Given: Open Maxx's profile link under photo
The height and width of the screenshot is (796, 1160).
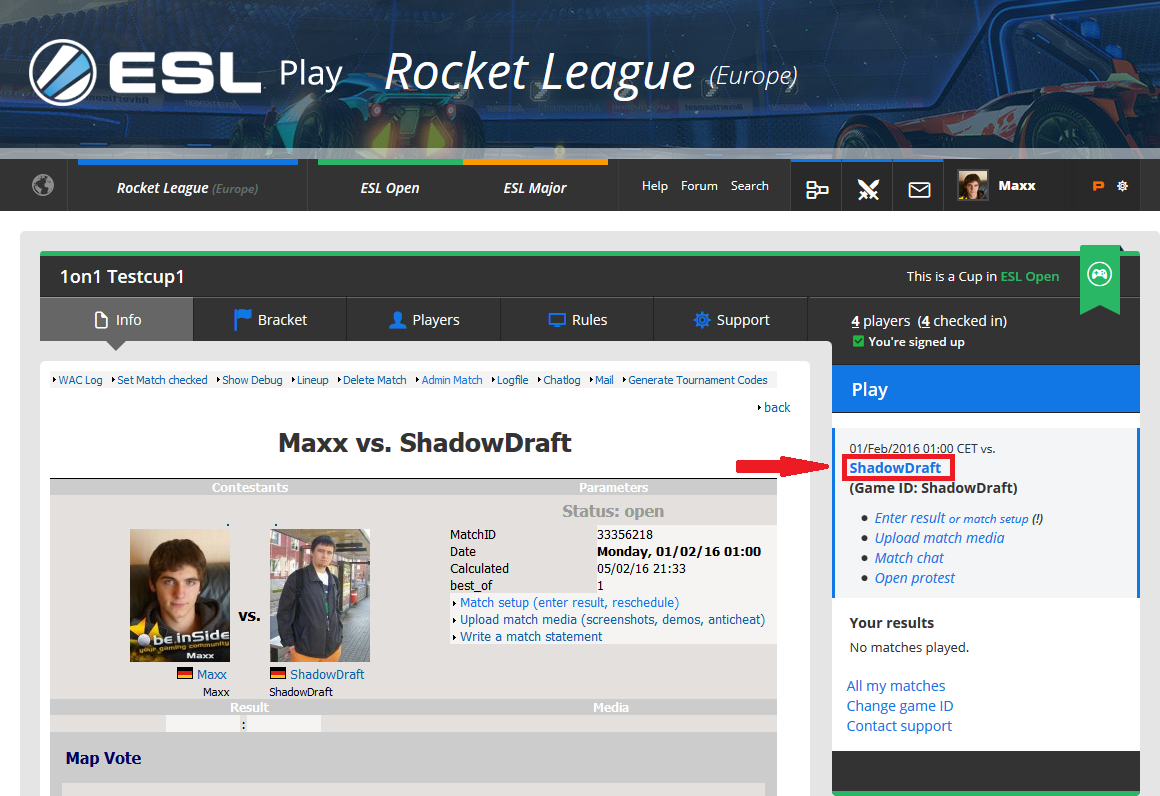Looking at the screenshot, I should (212, 674).
